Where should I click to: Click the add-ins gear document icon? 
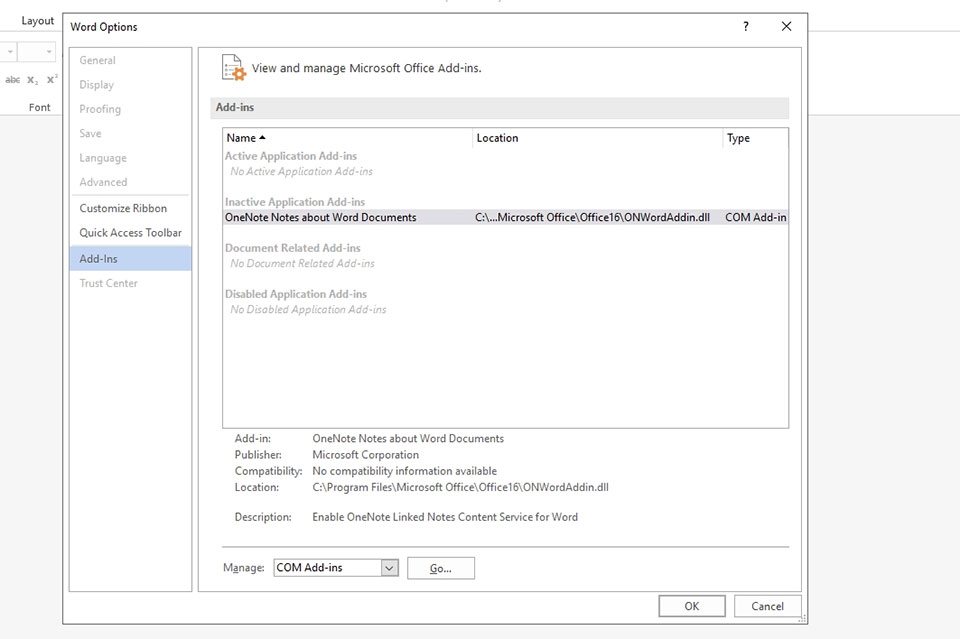pos(233,68)
